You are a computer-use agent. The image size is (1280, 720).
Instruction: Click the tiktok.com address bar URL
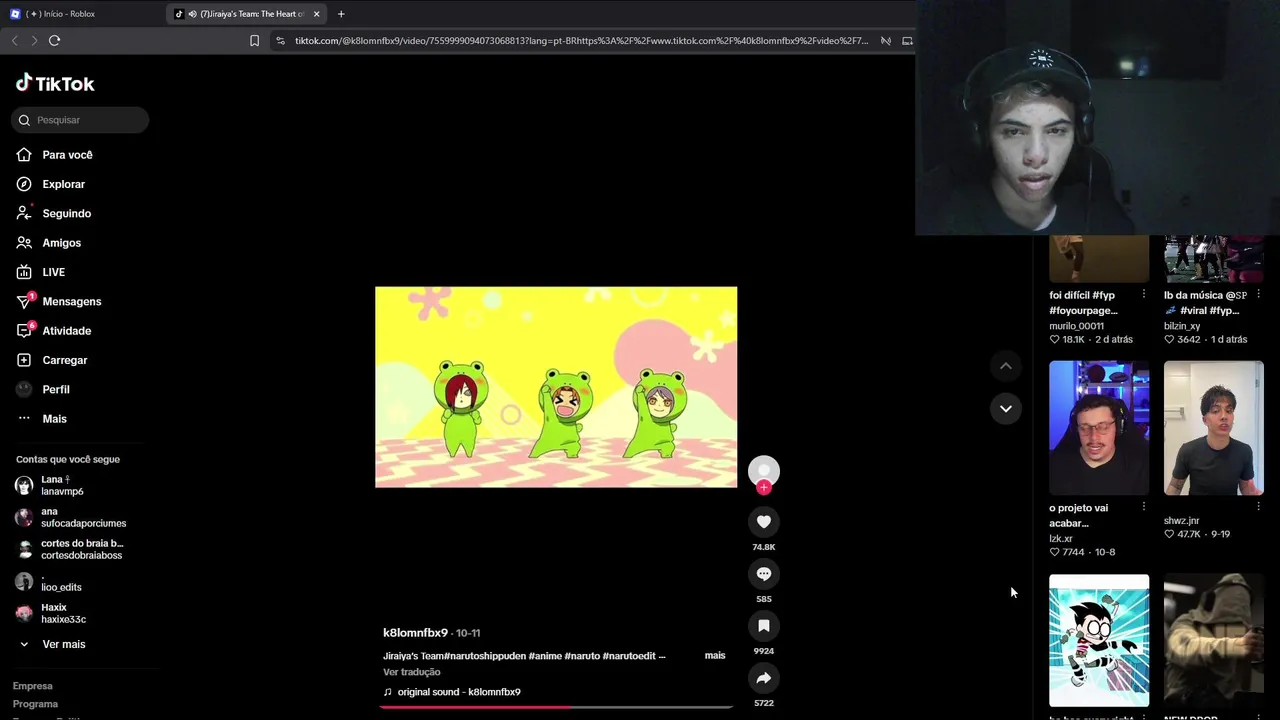click(581, 41)
